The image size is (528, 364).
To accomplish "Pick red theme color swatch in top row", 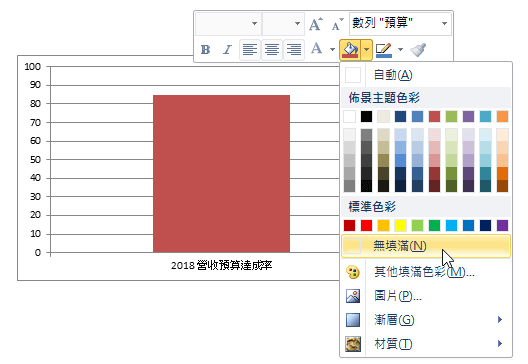I will click(434, 117).
